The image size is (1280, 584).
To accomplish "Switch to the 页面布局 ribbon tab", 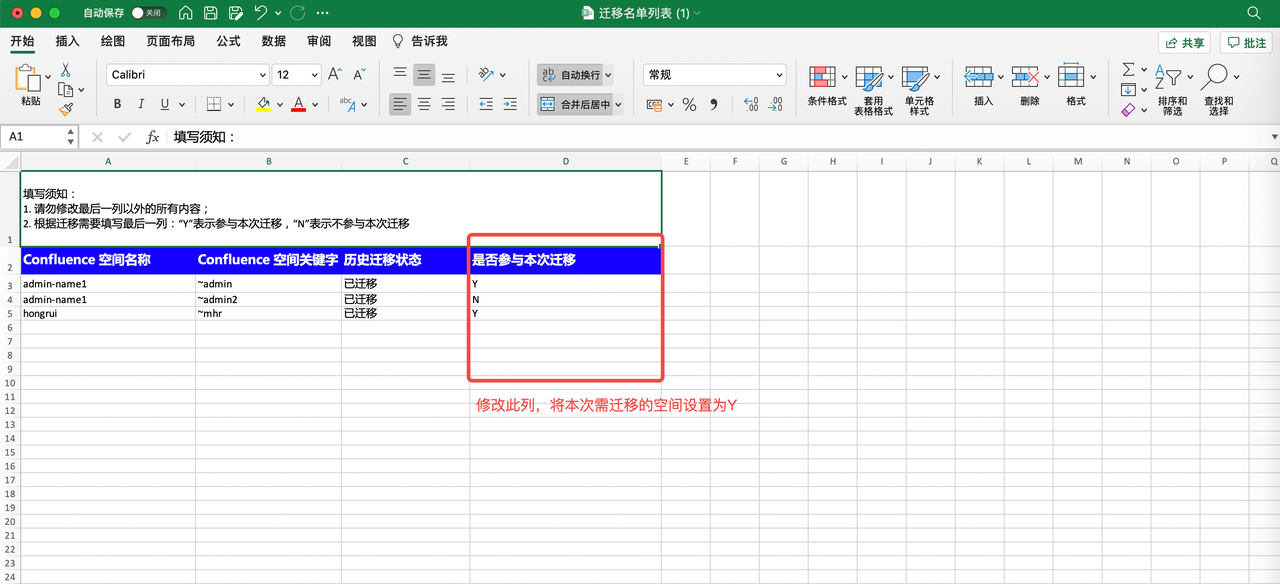I will (x=170, y=41).
